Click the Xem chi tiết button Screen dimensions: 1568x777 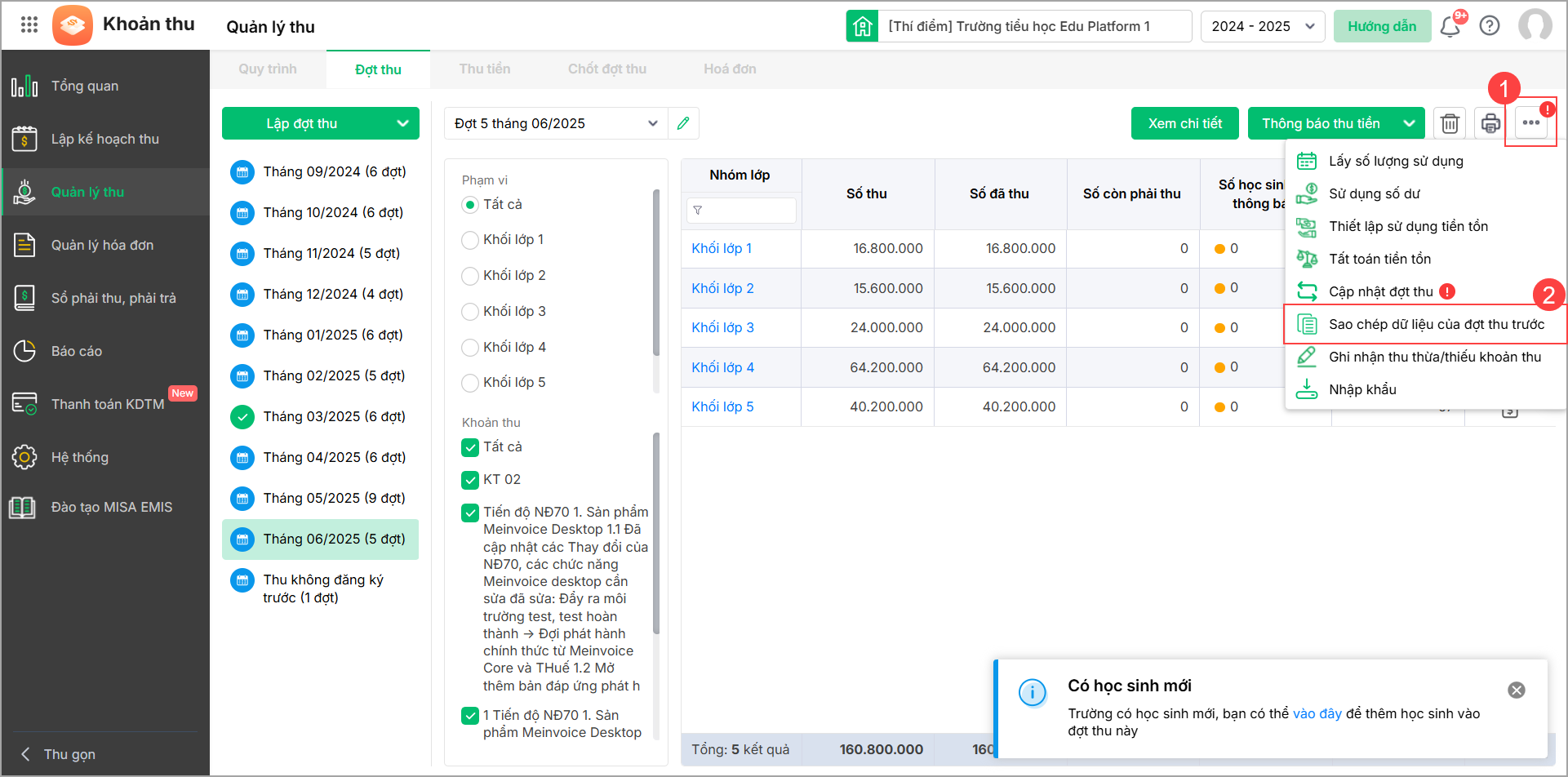pos(1185,123)
